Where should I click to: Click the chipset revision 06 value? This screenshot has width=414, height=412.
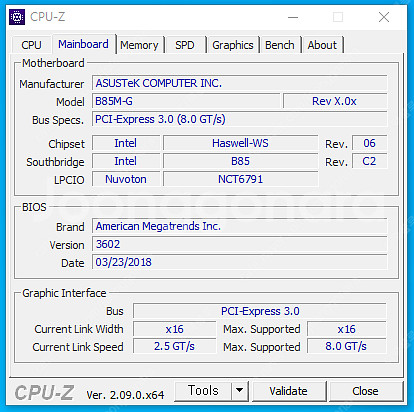[369, 143]
